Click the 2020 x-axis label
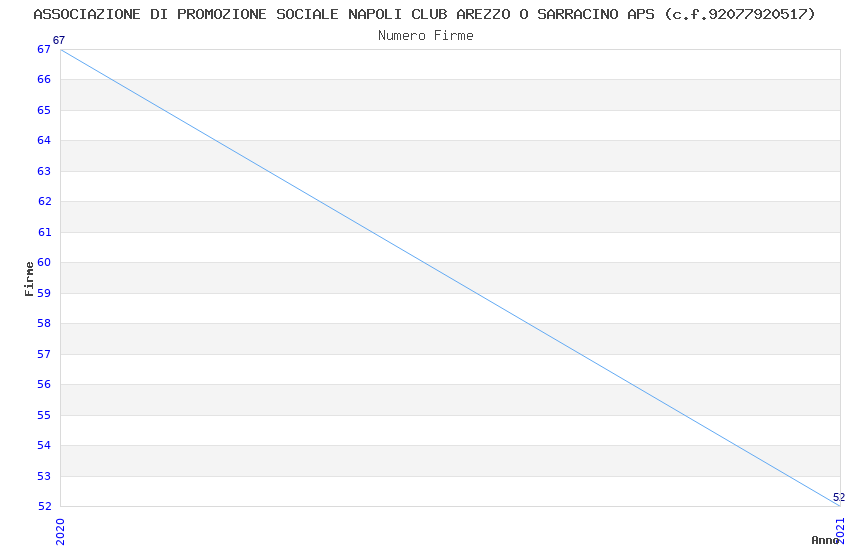The image size is (850, 550). coord(60,532)
